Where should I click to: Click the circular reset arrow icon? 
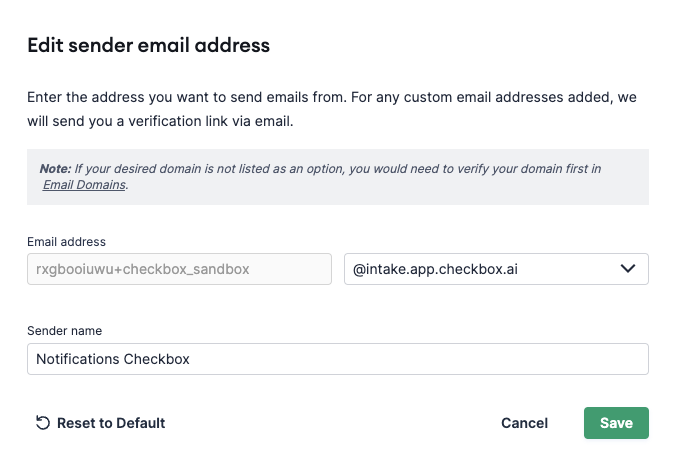pos(42,423)
